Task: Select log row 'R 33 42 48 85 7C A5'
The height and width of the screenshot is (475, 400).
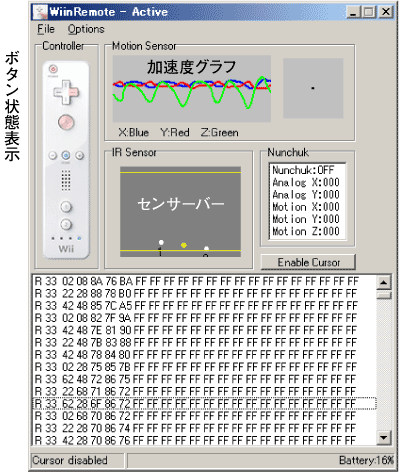Action: click(x=204, y=306)
